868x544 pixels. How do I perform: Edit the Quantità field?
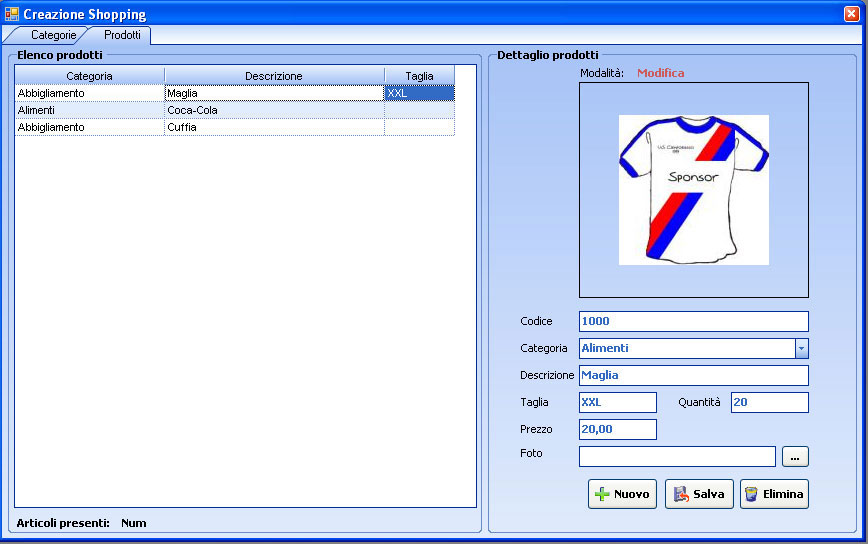point(769,402)
